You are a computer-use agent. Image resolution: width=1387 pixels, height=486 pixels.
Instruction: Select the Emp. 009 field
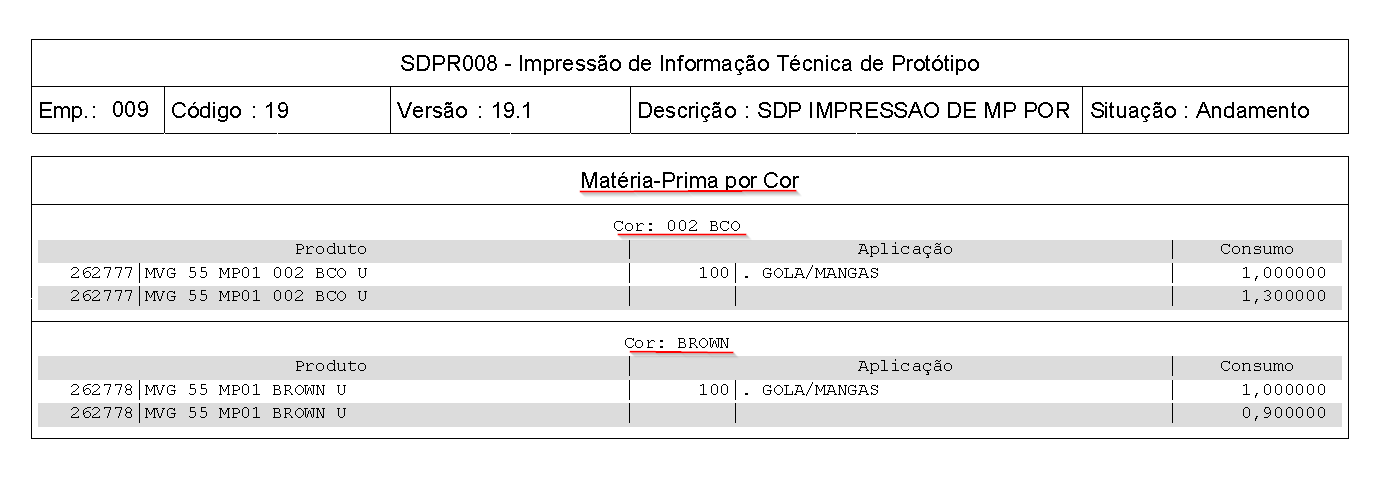click(94, 110)
